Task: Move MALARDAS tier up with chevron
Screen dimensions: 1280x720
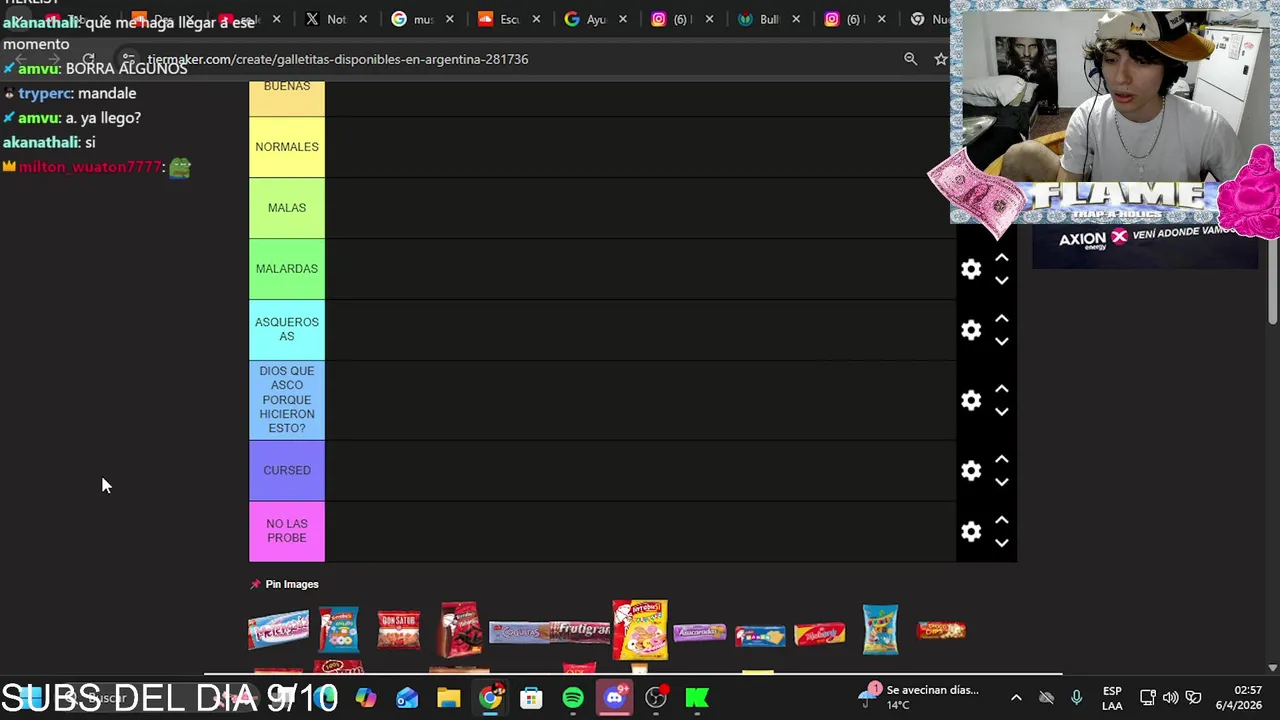Action: 1001,258
